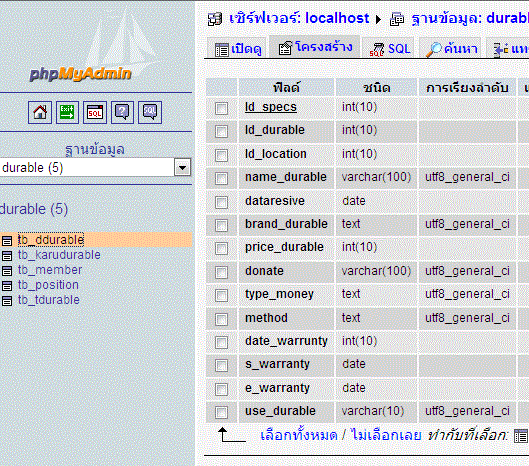The width and height of the screenshot is (529, 466).
Task: Click the server icon next to localhost
Action: click(215, 19)
